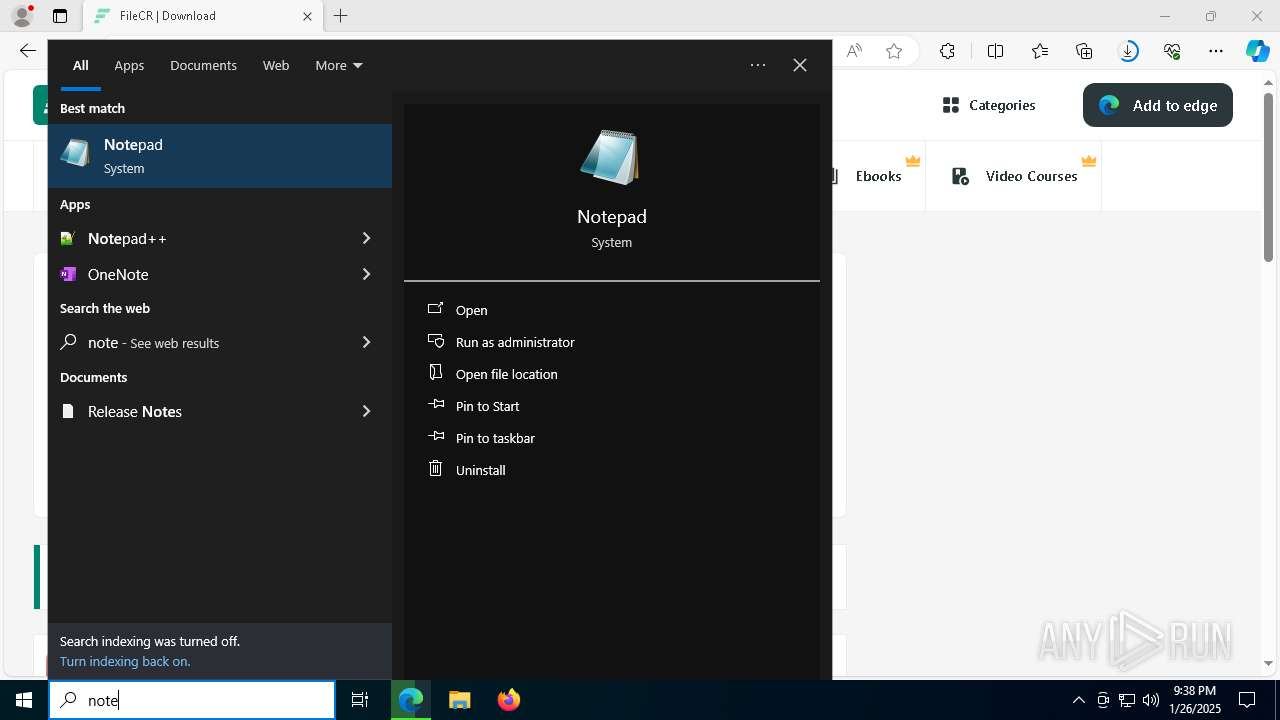Screen dimensions: 1280x720
Task: Open Edge Favorites list
Action: 1040,51
